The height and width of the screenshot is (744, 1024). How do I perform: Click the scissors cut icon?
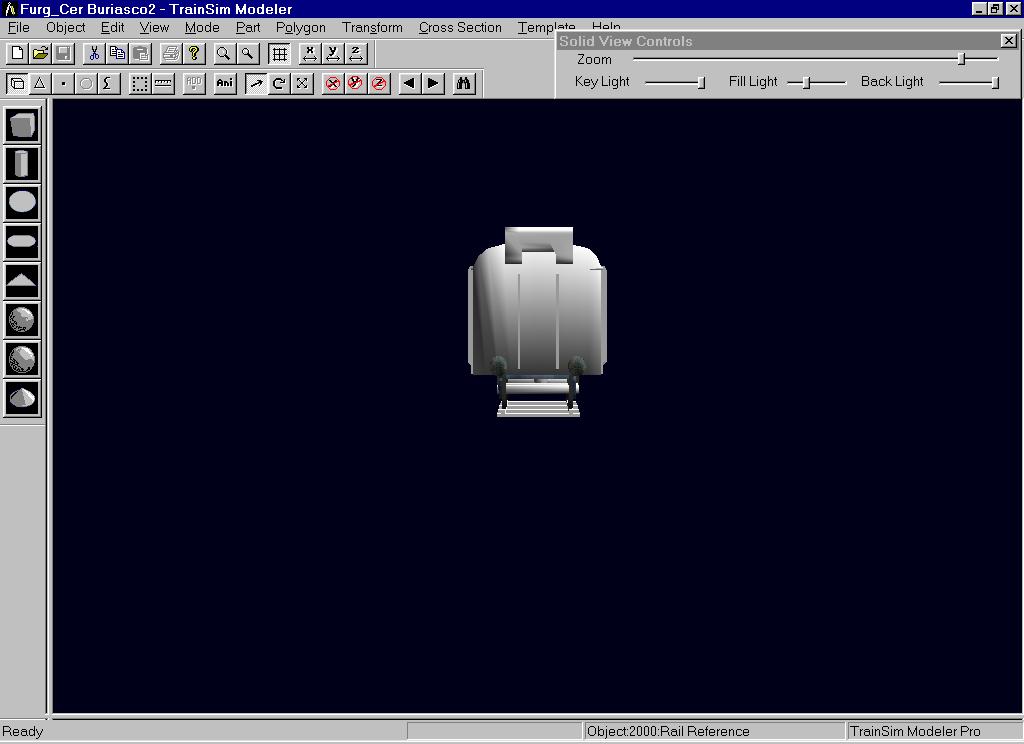tap(94, 54)
